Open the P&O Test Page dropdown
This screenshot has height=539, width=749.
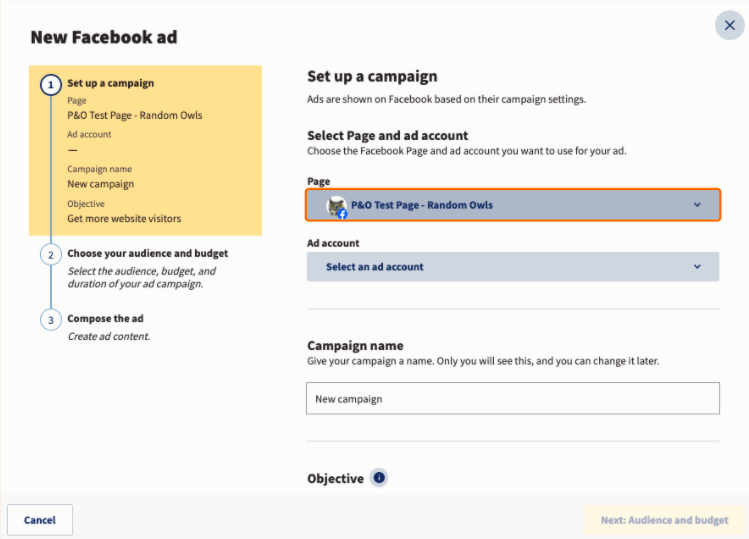click(x=513, y=205)
